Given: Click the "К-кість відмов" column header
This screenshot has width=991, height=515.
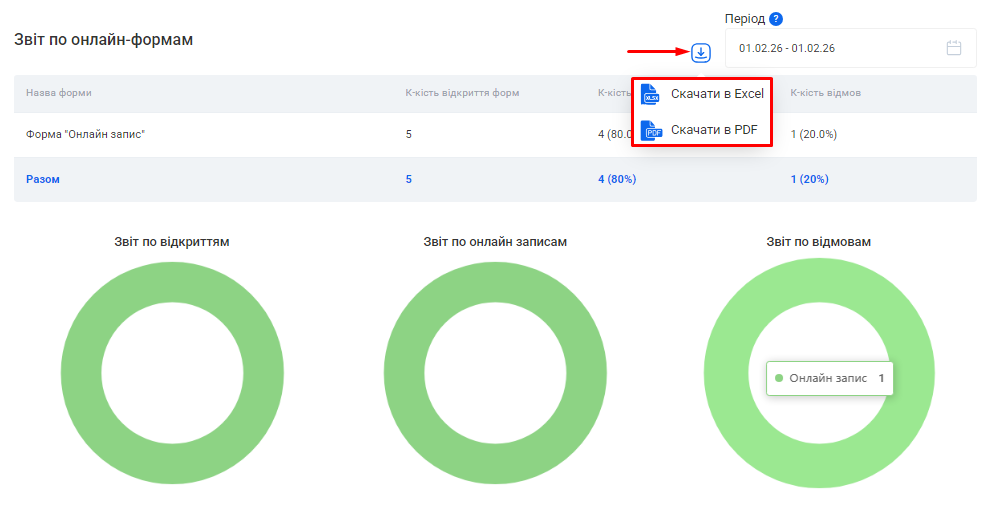Looking at the screenshot, I should click(825, 93).
